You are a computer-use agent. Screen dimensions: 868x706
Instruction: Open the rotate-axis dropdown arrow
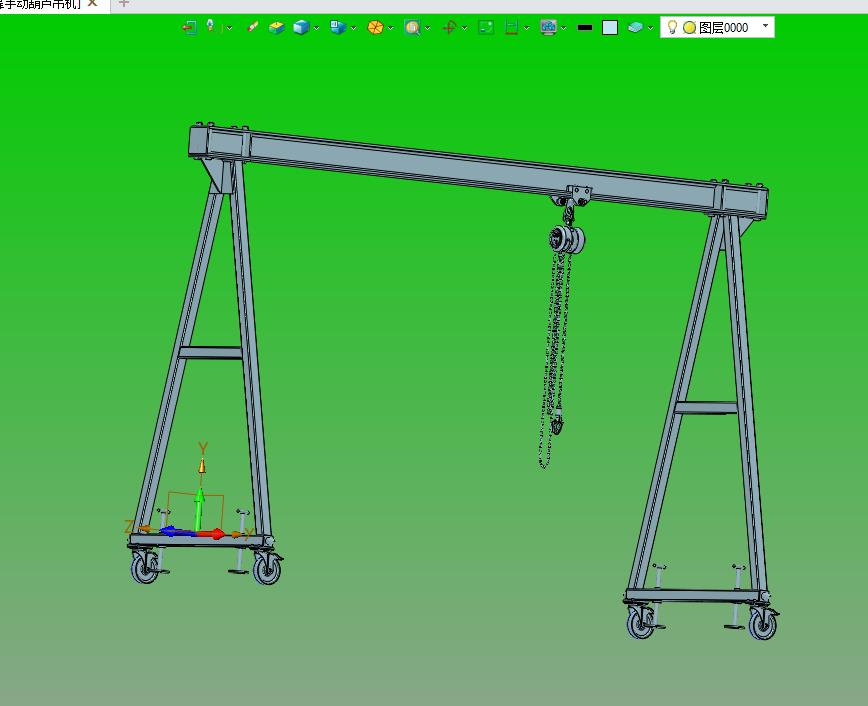tap(464, 28)
